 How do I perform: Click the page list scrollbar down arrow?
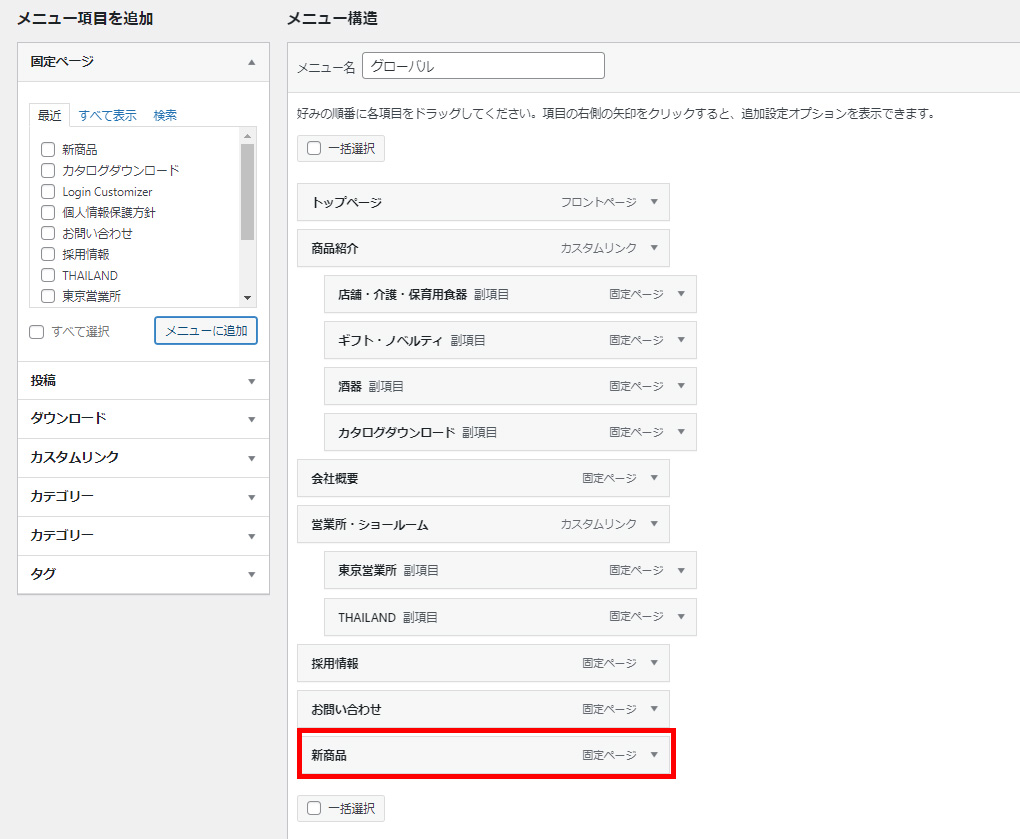[x=247, y=298]
